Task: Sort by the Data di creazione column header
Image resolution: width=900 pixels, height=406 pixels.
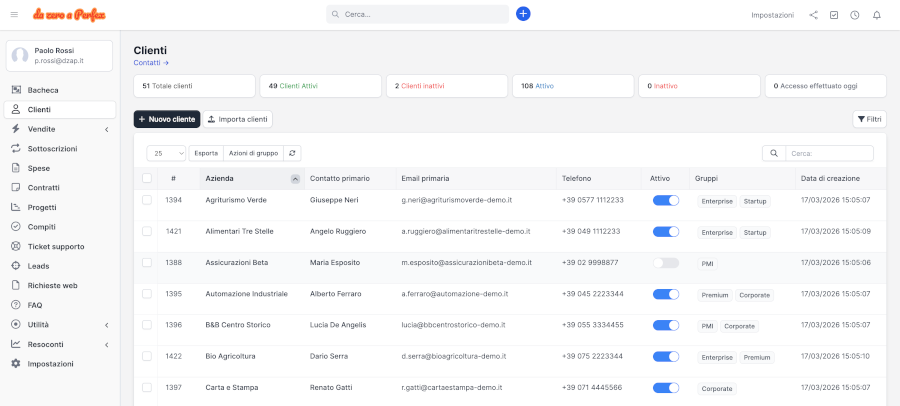Action: [x=841, y=179]
